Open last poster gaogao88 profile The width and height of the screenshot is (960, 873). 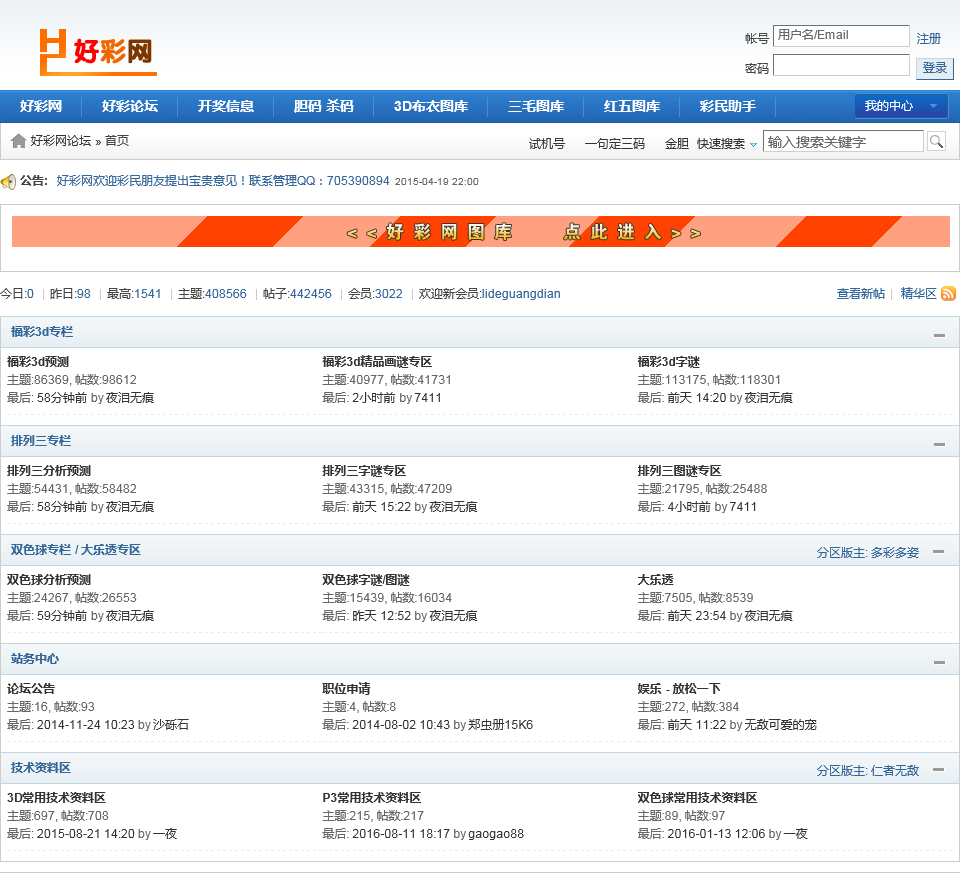tap(496, 834)
